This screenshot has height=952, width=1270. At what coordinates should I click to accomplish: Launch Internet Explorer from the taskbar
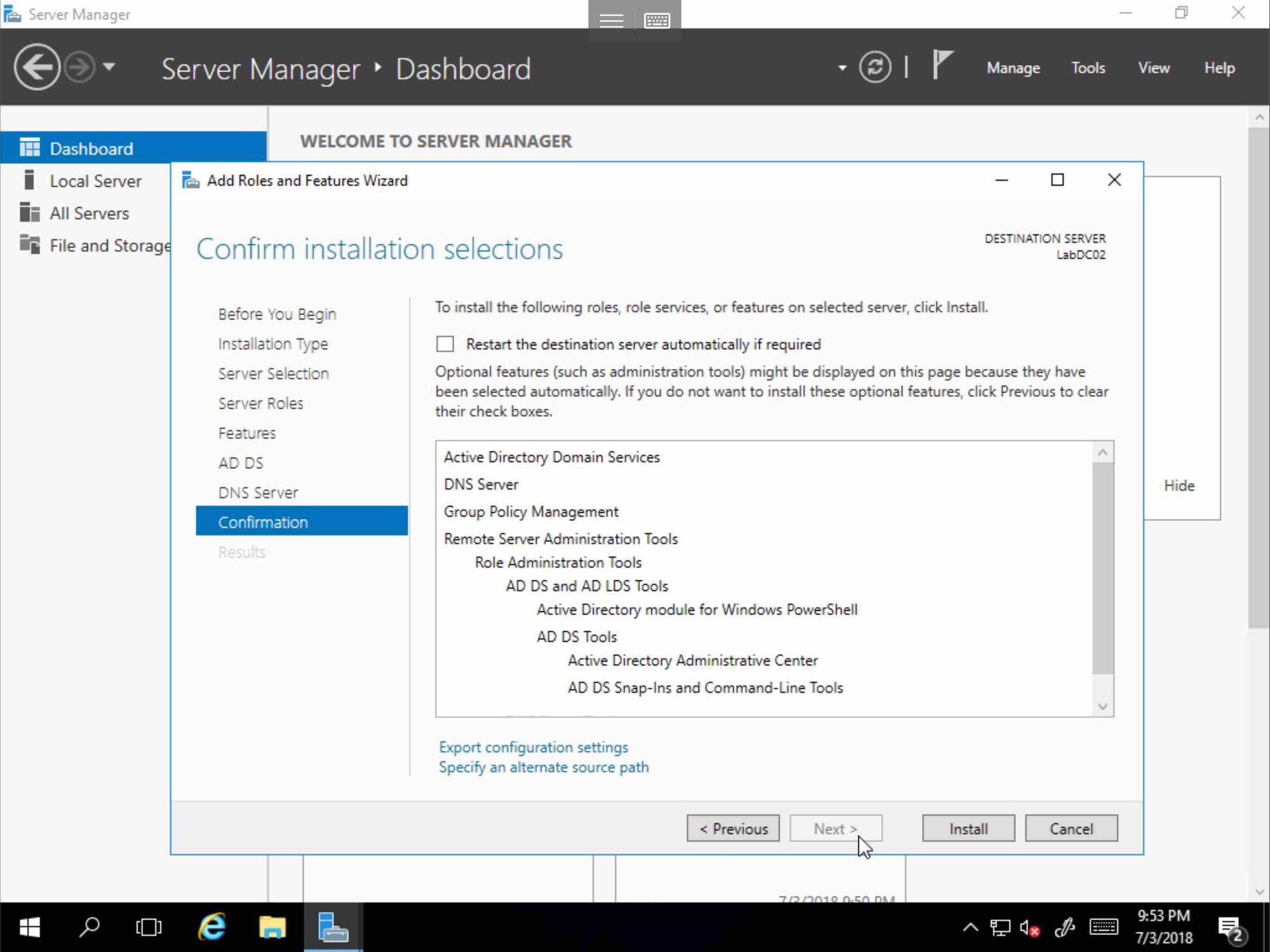(x=211, y=927)
